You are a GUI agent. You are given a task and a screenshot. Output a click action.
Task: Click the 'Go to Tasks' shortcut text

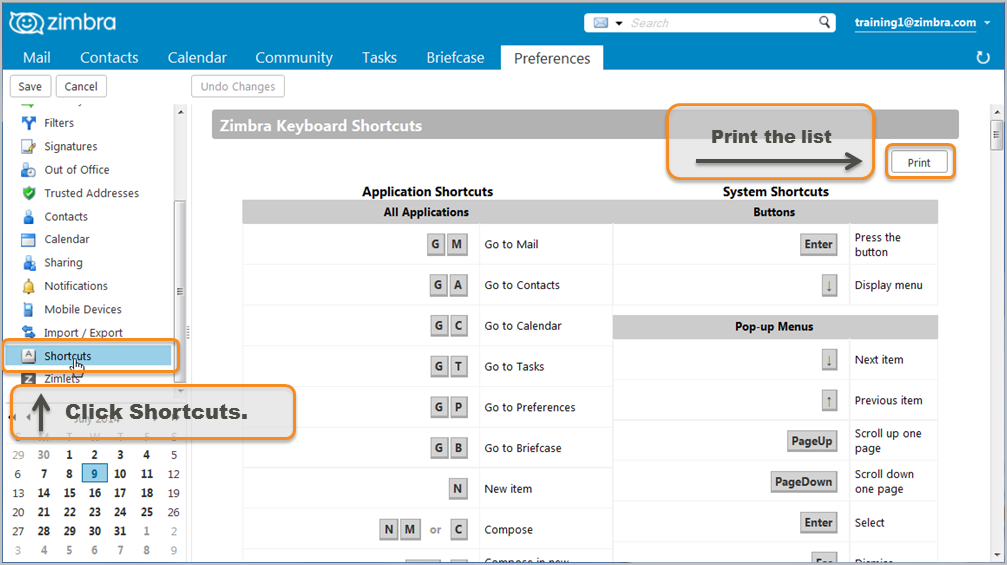pyautogui.click(x=514, y=367)
